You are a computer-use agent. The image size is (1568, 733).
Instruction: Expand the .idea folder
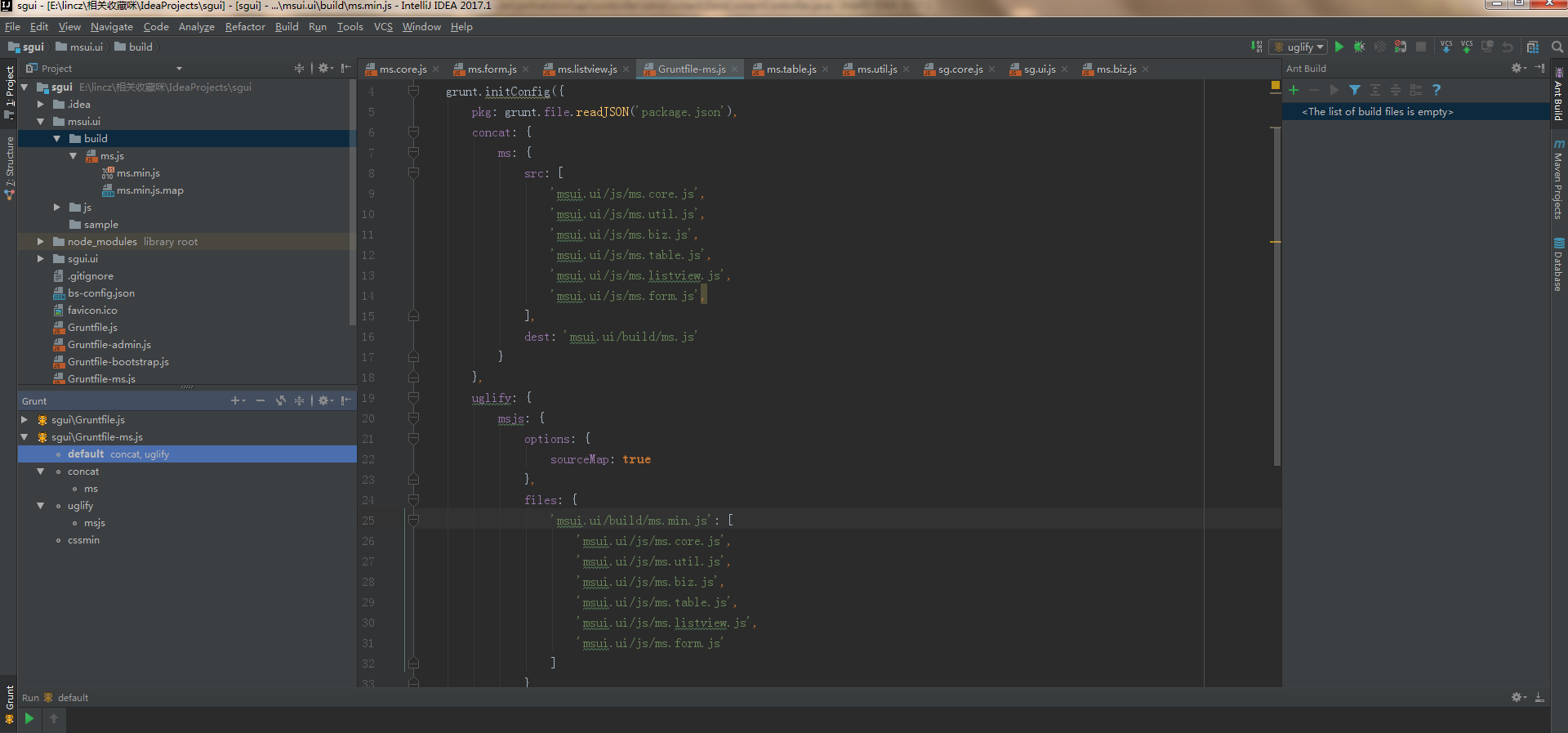point(41,105)
